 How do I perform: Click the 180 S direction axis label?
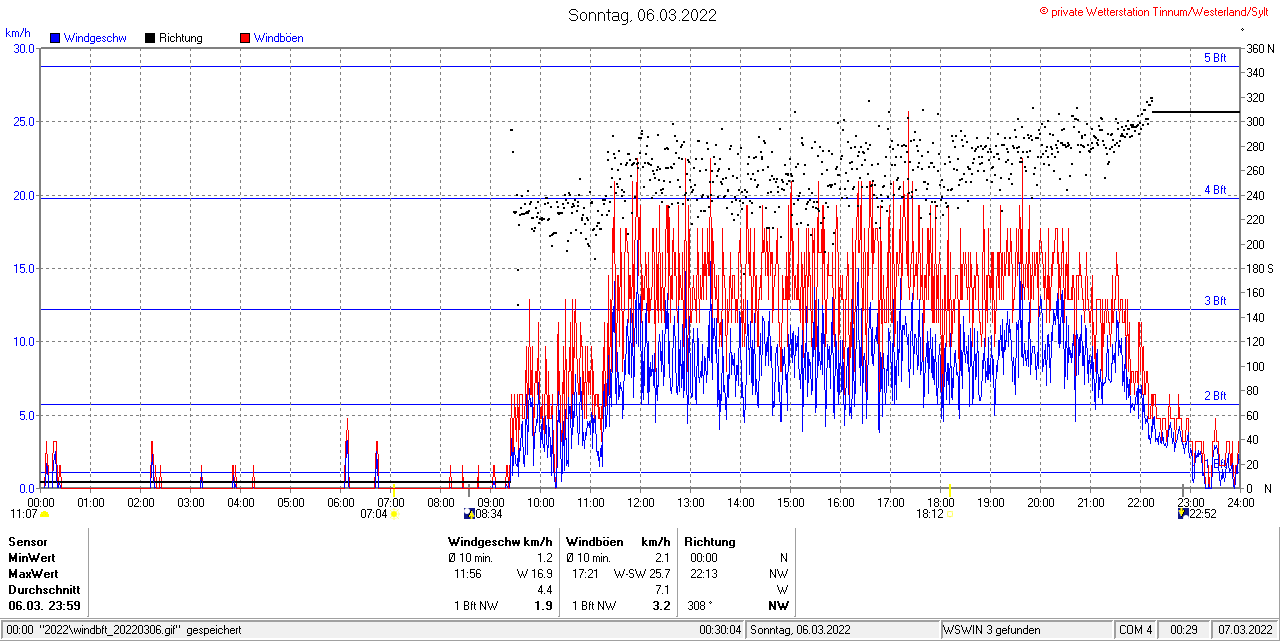[1260, 269]
